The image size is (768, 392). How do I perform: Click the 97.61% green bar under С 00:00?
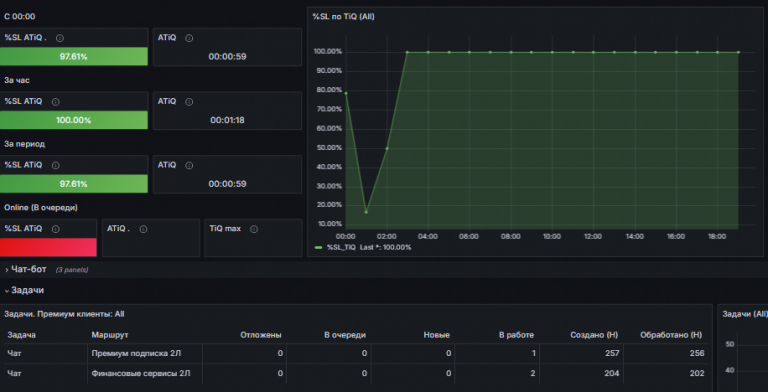click(x=73, y=56)
